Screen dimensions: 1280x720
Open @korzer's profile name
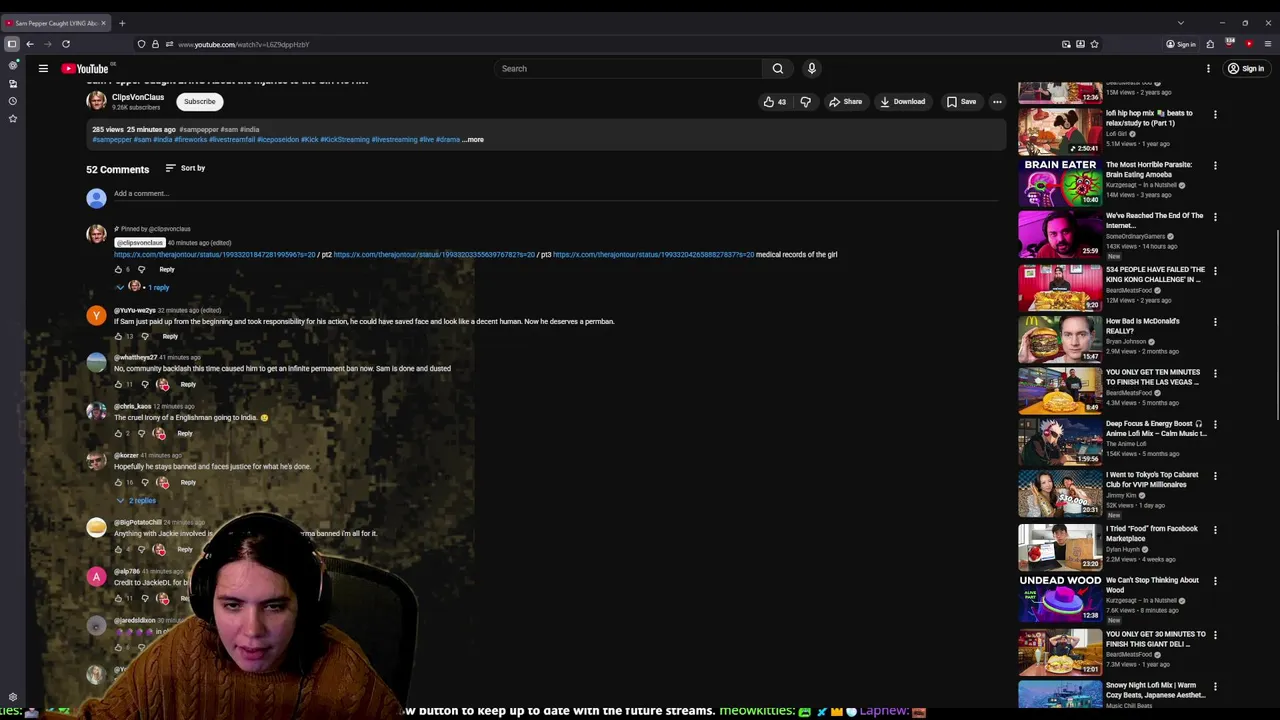click(x=126, y=456)
